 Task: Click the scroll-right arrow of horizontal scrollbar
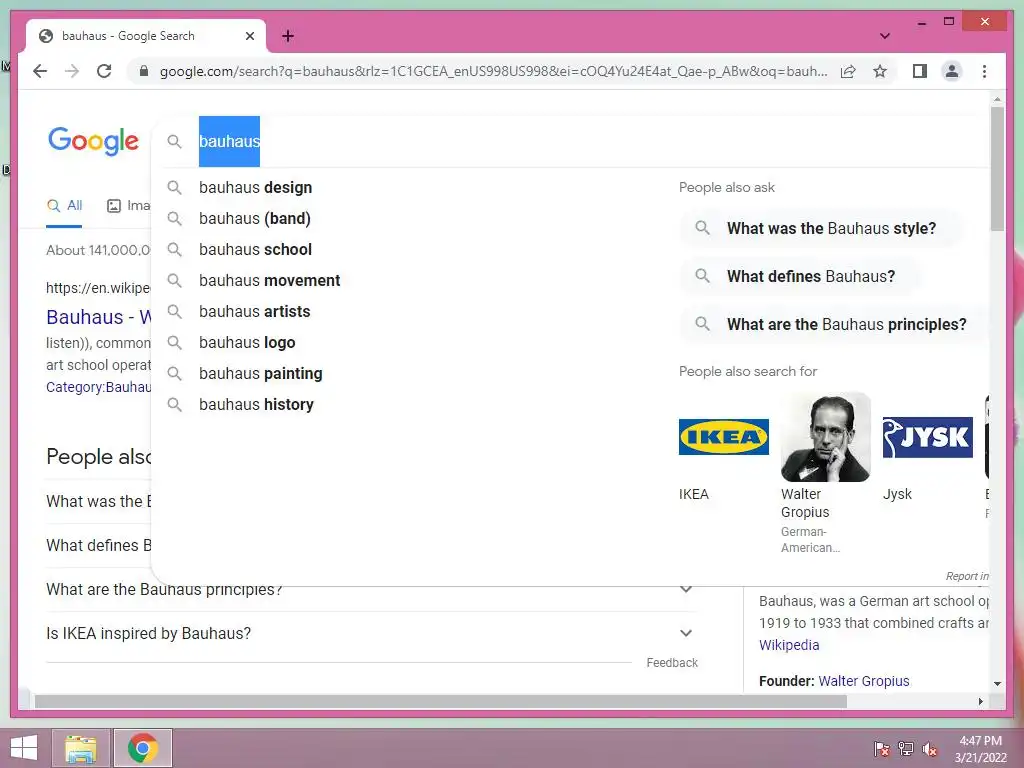(x=980, y=701)
